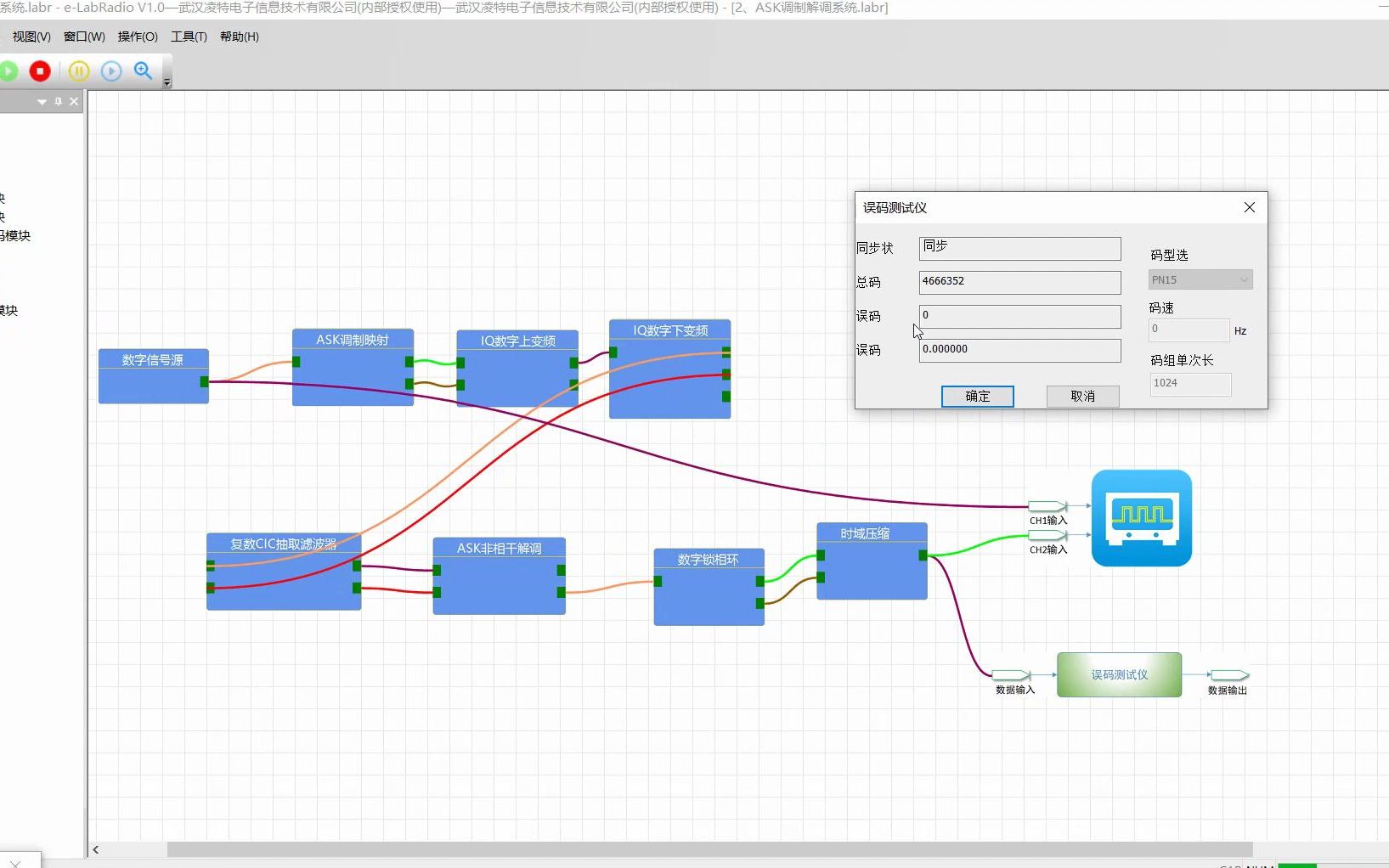
Task: Click the 码组单次长 field showing 1024
Action: click(1190, 384)
